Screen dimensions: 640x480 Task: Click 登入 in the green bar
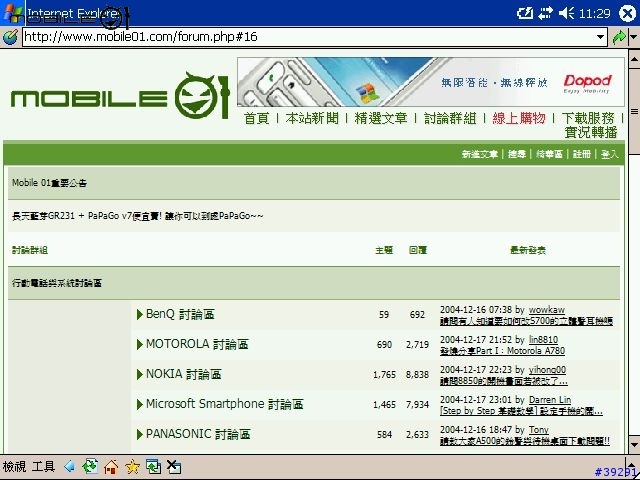click(610, 154)
